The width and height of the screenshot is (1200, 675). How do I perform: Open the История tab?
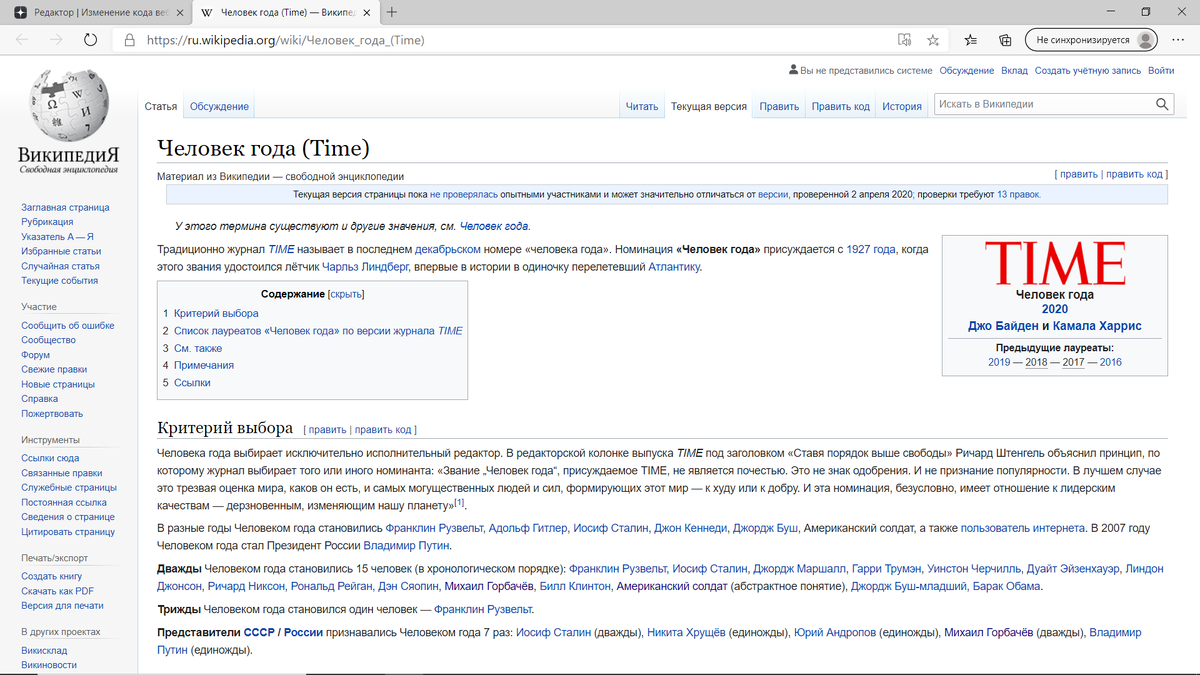[902, 106]
